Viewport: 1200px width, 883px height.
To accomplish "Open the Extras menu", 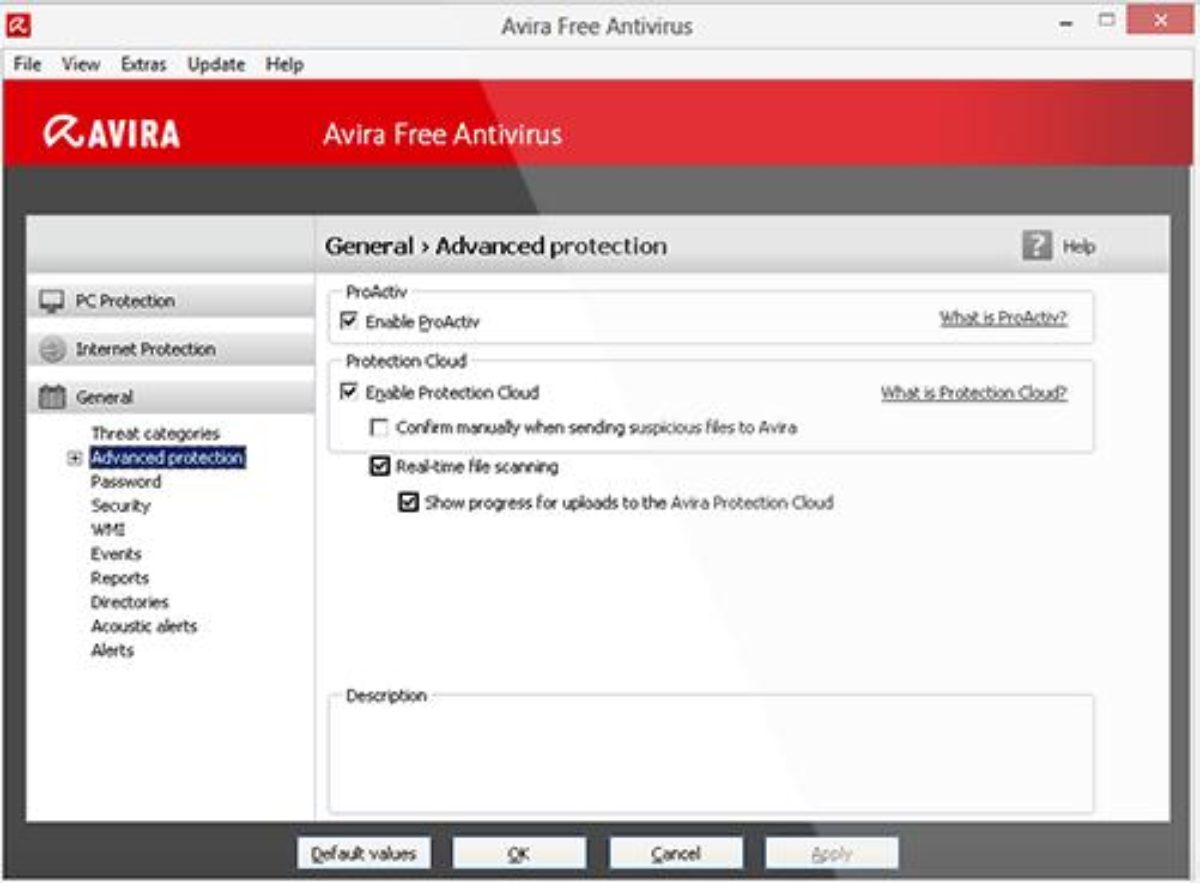I will click(x=143, y=64).
